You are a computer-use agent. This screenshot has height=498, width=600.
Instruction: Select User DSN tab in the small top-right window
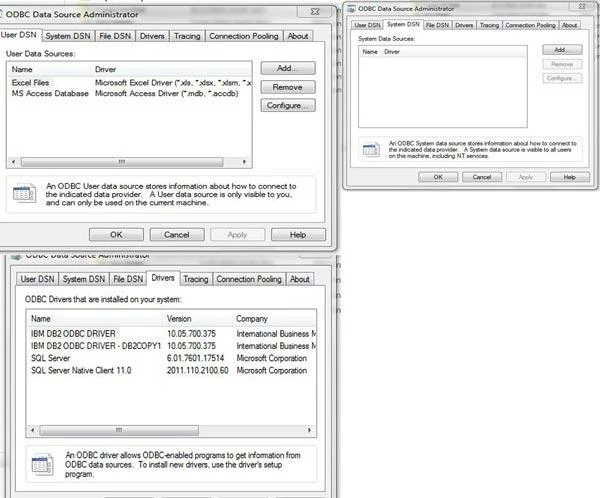pos(367,25)
